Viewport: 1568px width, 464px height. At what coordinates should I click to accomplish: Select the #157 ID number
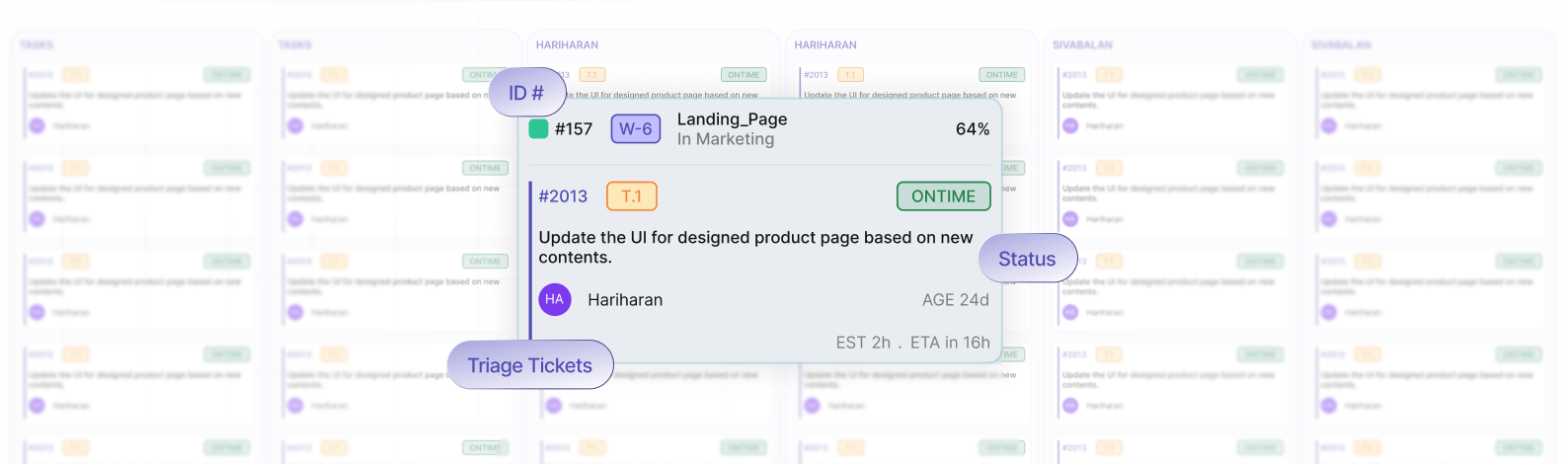[x=574, y=129]
